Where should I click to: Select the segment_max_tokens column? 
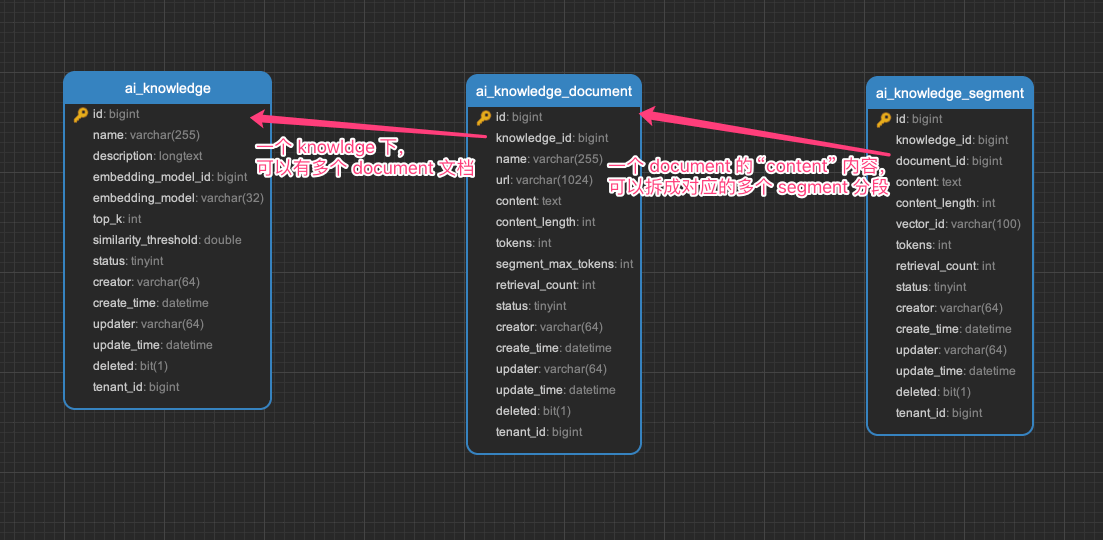tap(564, 264)
